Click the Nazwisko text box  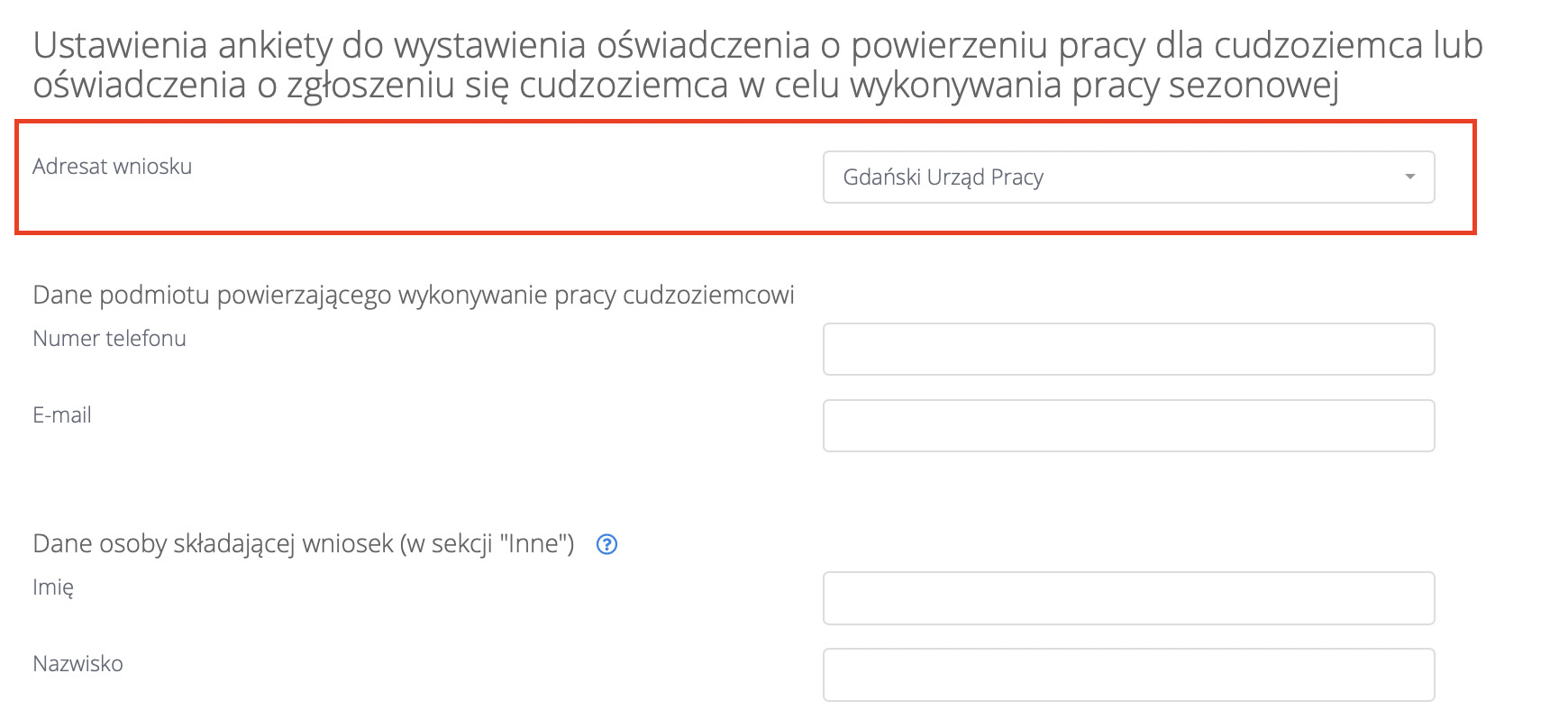click(x=1128, y=674)
